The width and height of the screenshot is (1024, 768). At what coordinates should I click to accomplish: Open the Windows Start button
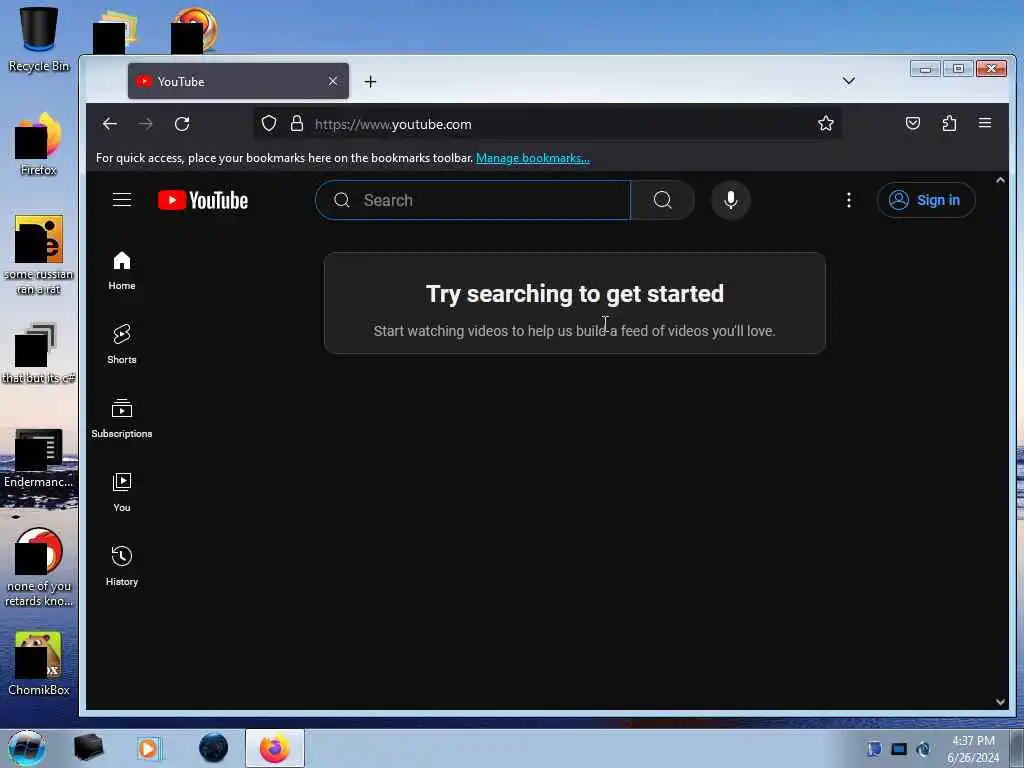[x=27, y=748]
